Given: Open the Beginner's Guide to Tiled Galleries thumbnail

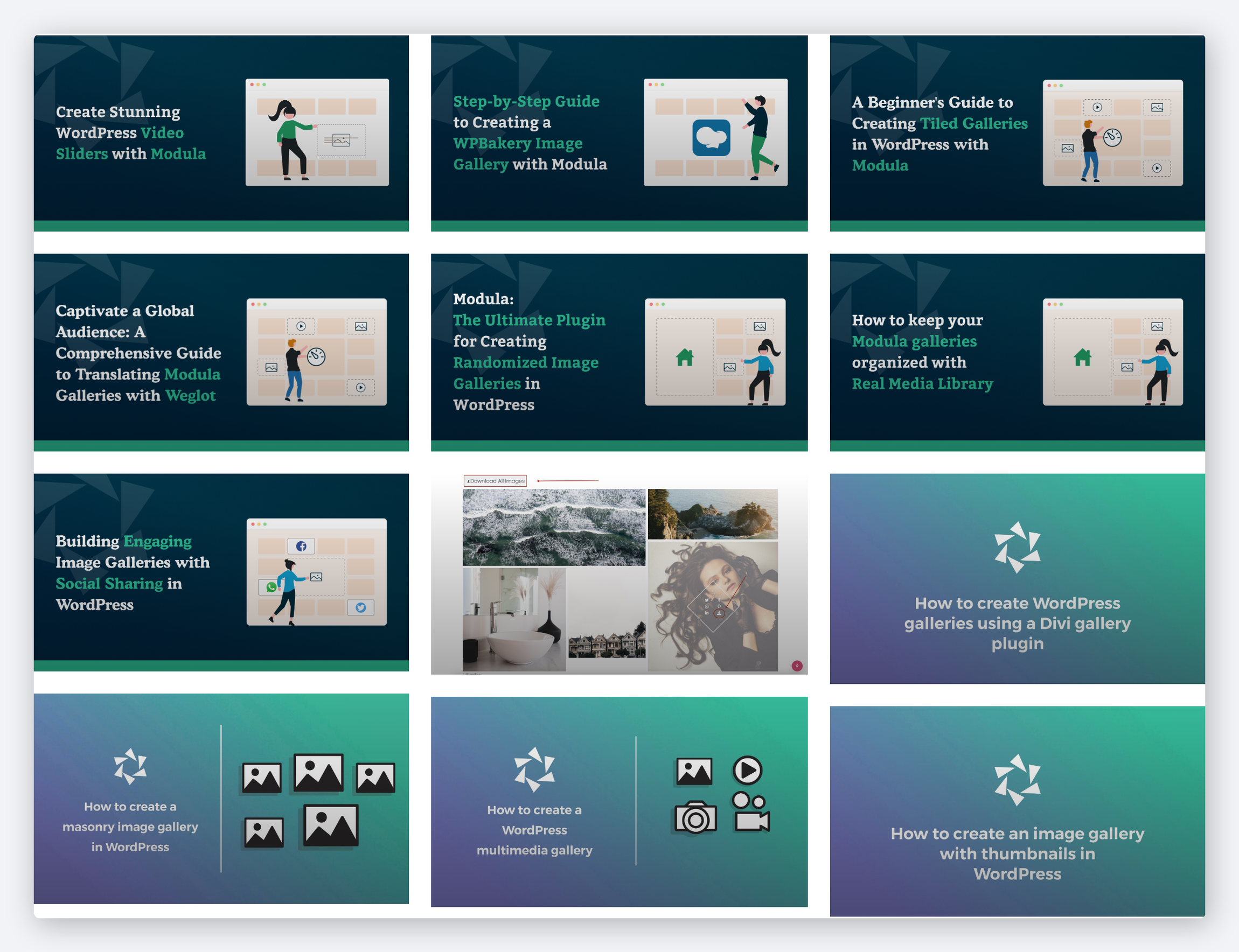Looking at the screenshot, I should tap(1018, 133).
